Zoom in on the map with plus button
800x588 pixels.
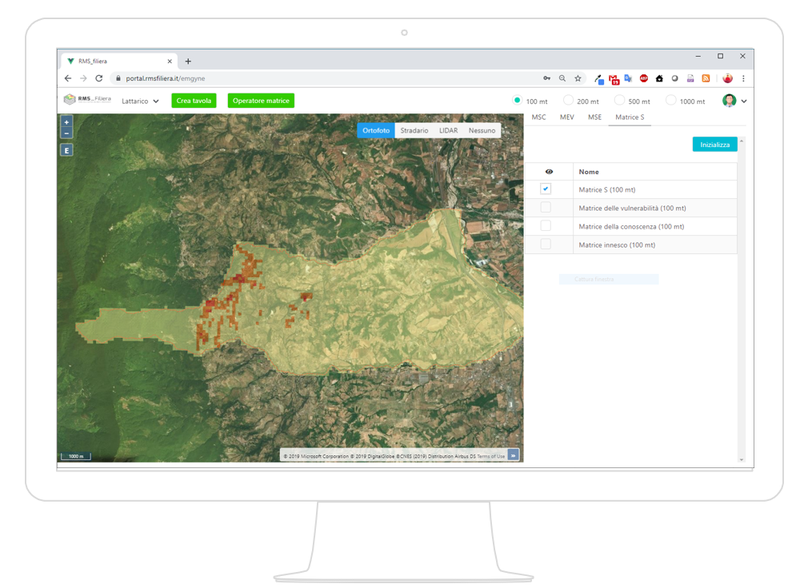click(x=67, y=122)
